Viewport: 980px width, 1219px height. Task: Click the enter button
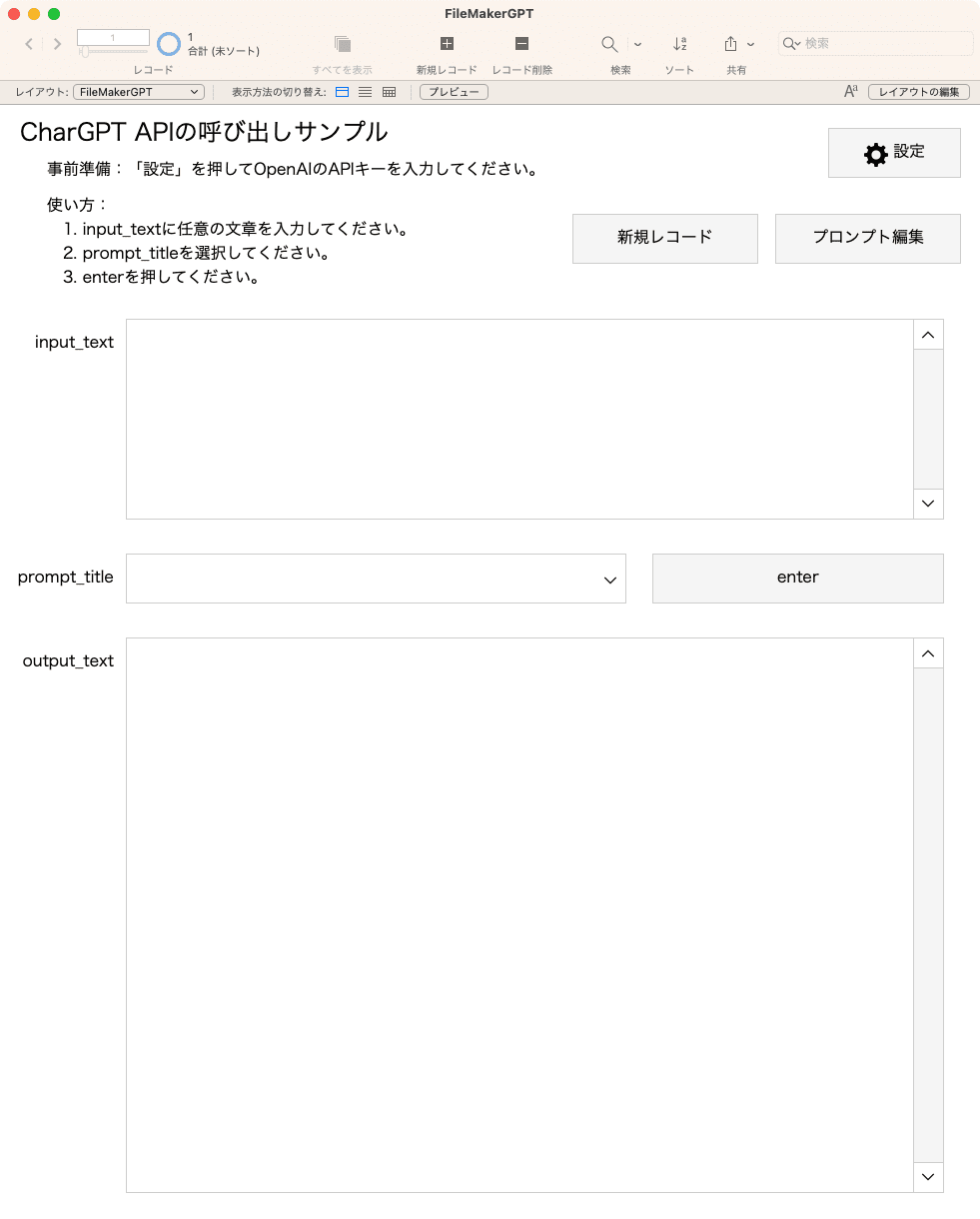[798, 579]
